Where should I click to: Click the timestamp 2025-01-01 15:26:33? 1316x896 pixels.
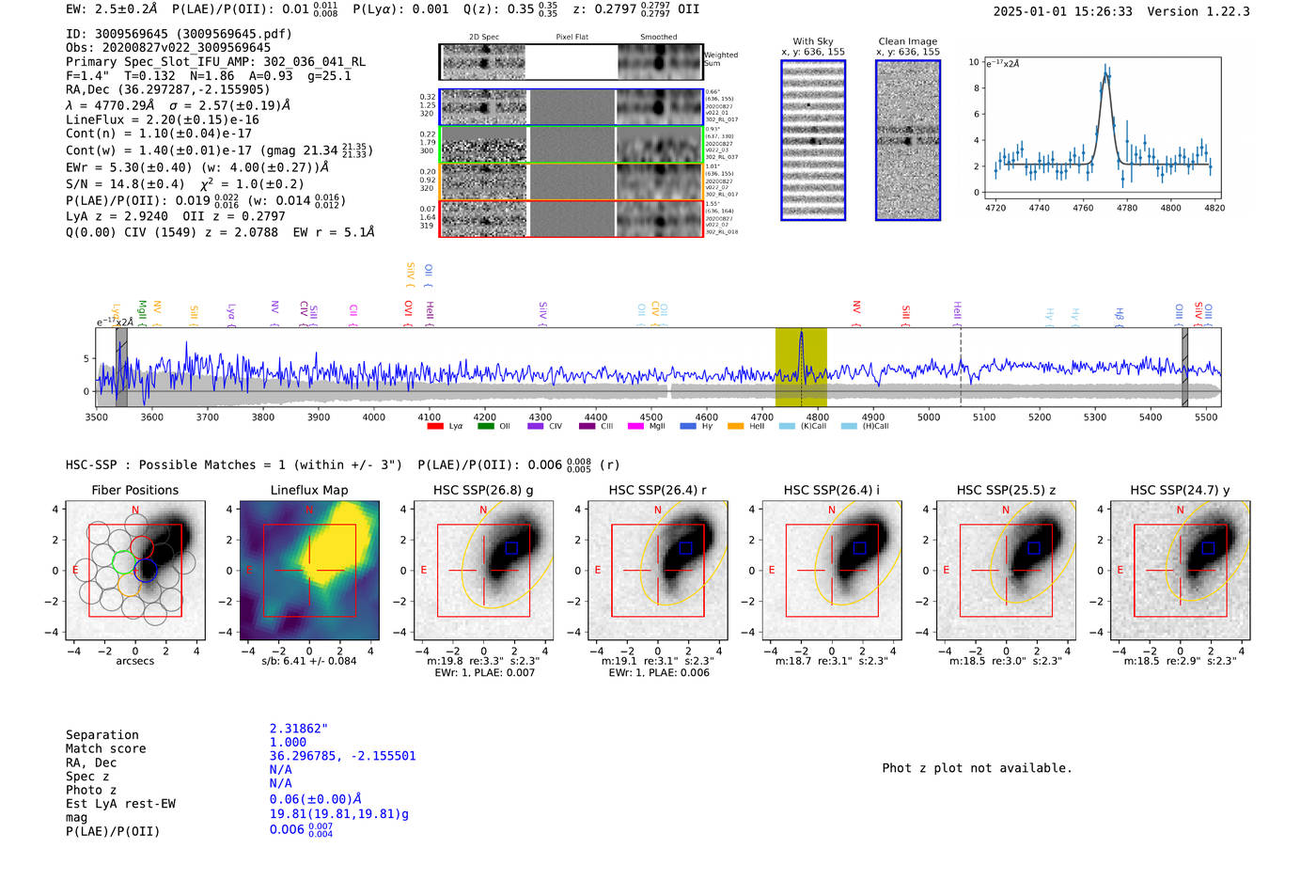(1063, 12)
